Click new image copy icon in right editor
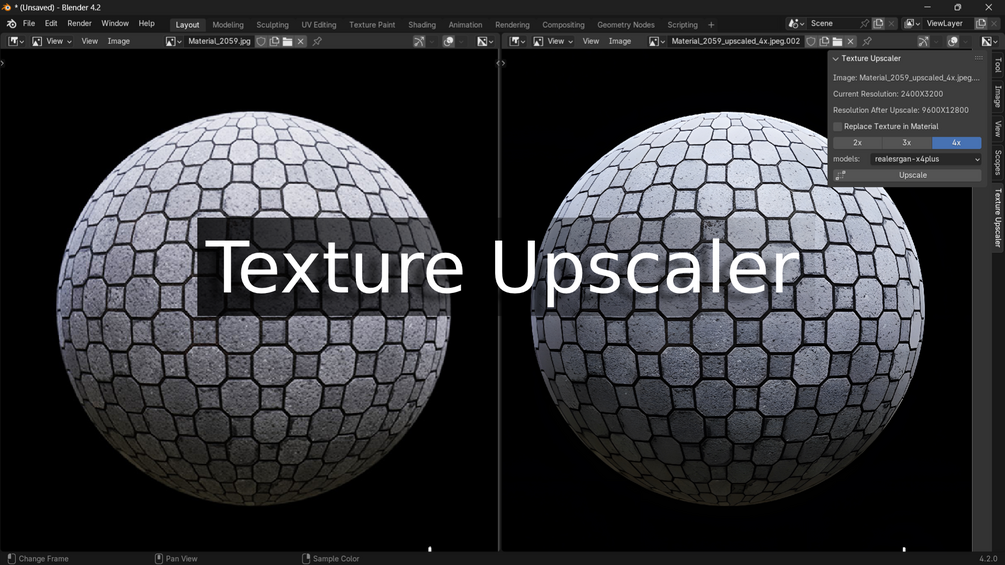This screenshot has height=565, width=1005. [x=824, y=41]
